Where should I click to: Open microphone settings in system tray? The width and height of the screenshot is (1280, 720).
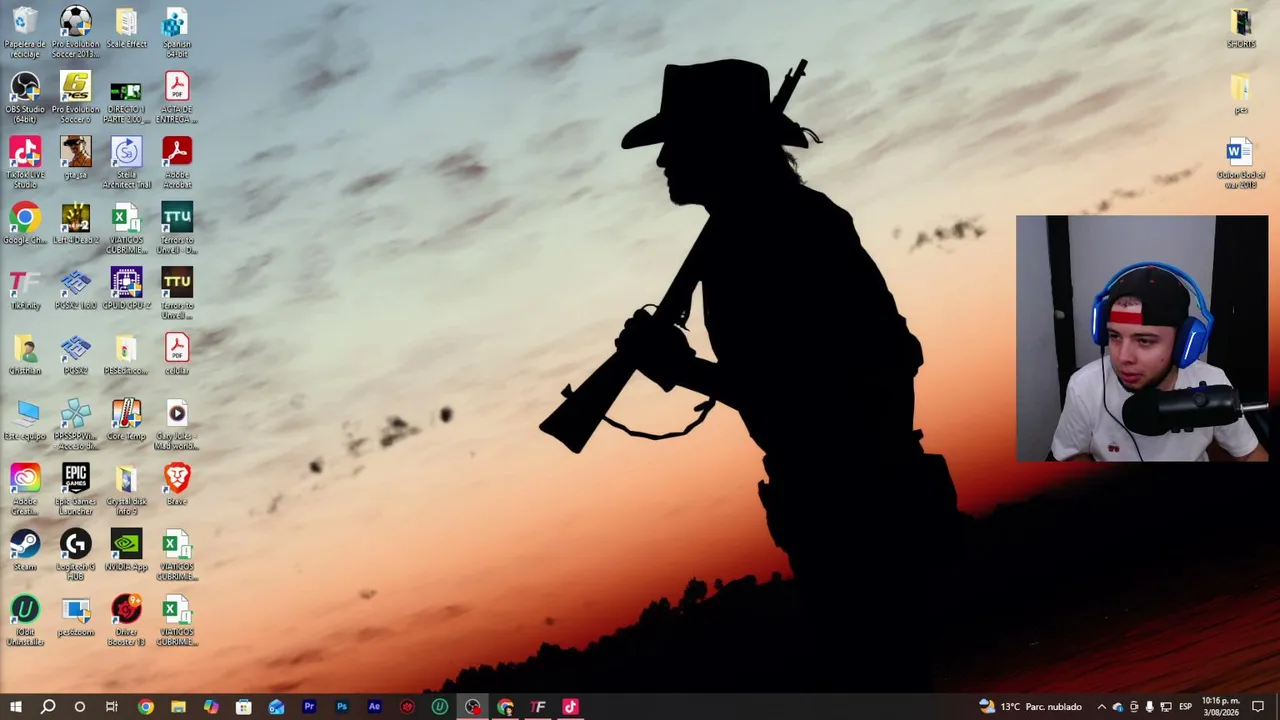tap(1149, 707)
